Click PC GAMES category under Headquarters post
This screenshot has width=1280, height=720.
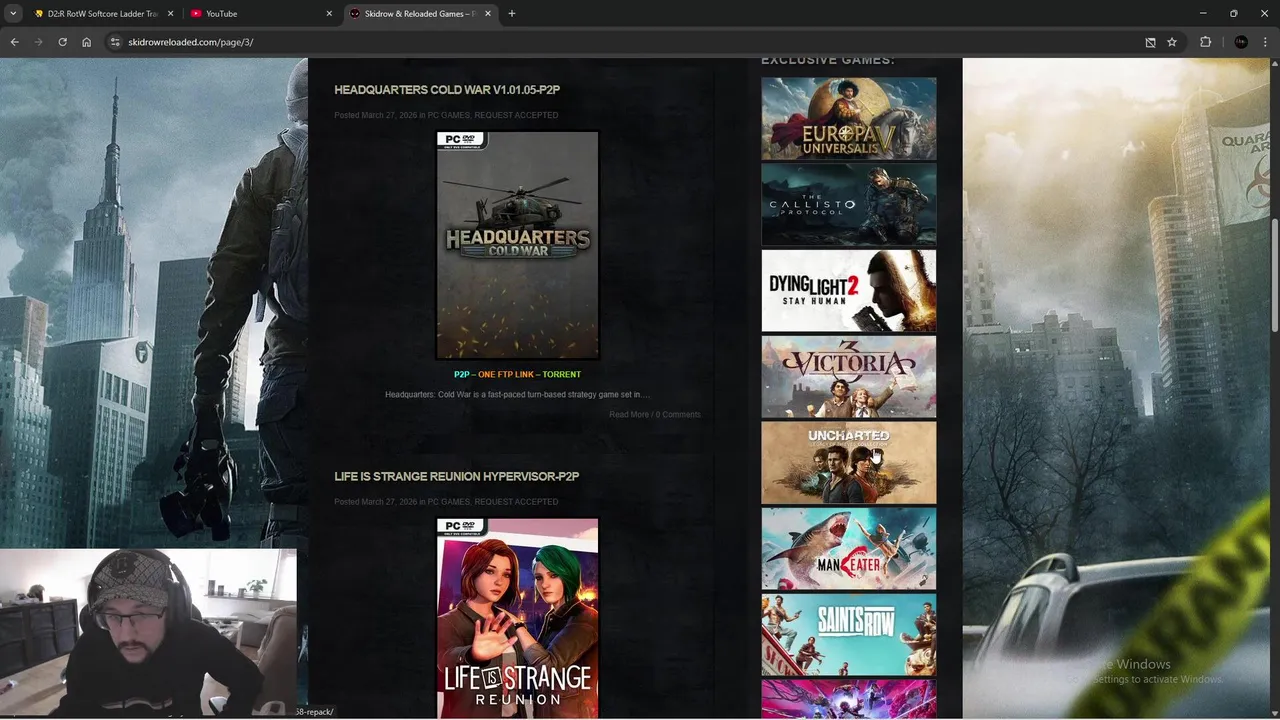click(448, 115)
